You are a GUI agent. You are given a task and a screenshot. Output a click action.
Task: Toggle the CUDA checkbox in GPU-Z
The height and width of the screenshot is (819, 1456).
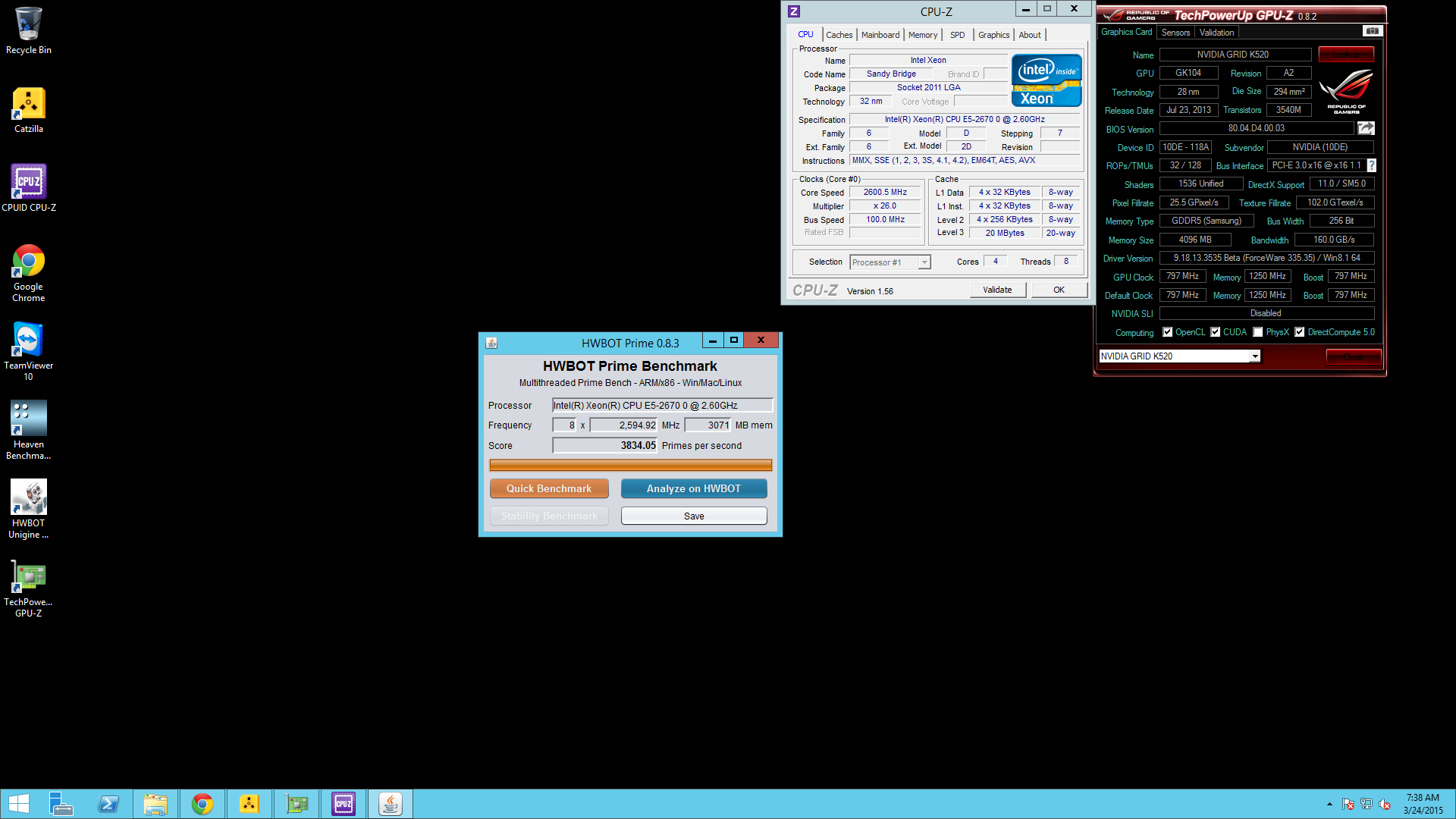pyautogui.click(x=1215, y=332)
